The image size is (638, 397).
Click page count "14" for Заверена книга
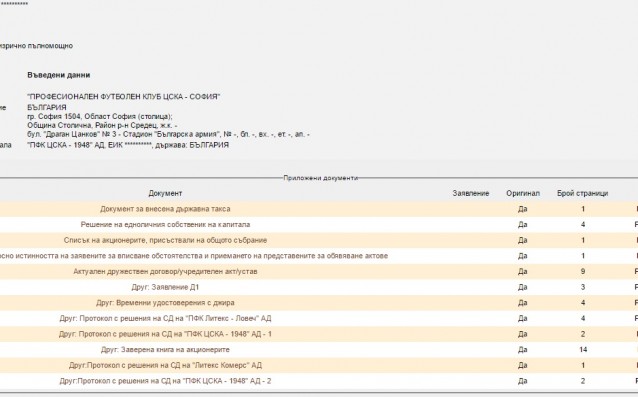[x=583, y=350]
